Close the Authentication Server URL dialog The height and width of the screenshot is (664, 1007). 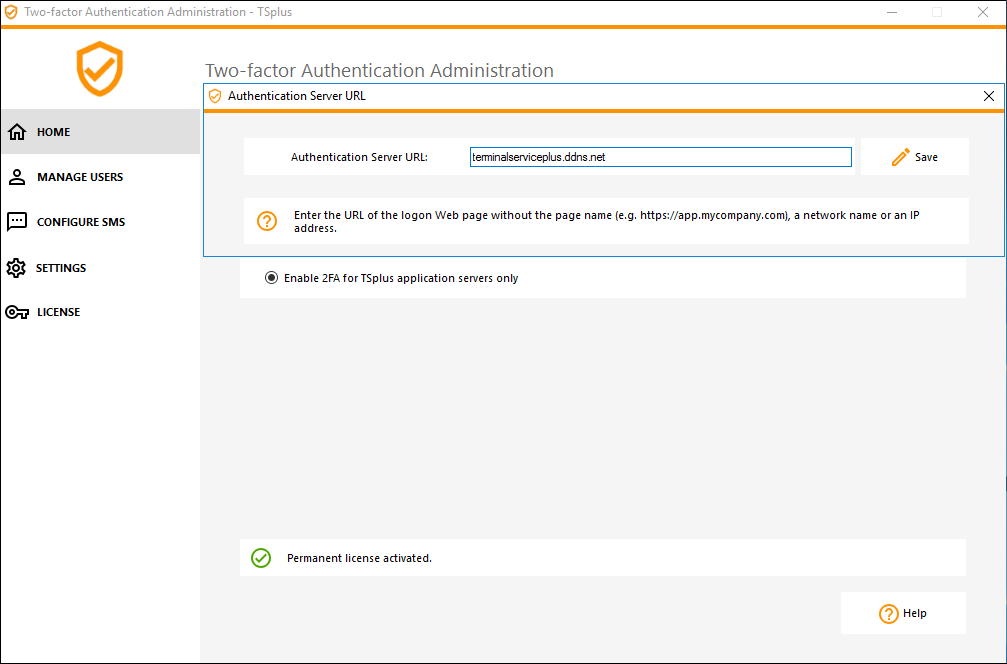[988, 96]
